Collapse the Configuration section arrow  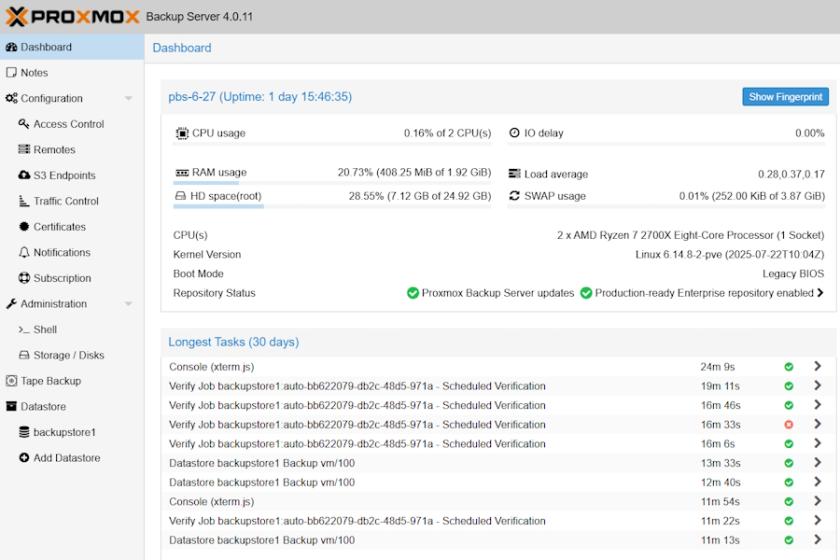coord(129,99)
